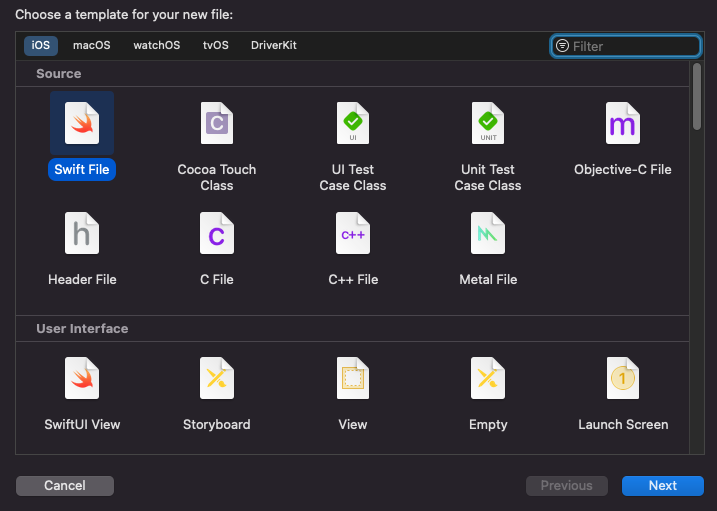
Task: Click the "SwiftUI View" label
Action: 82,425
